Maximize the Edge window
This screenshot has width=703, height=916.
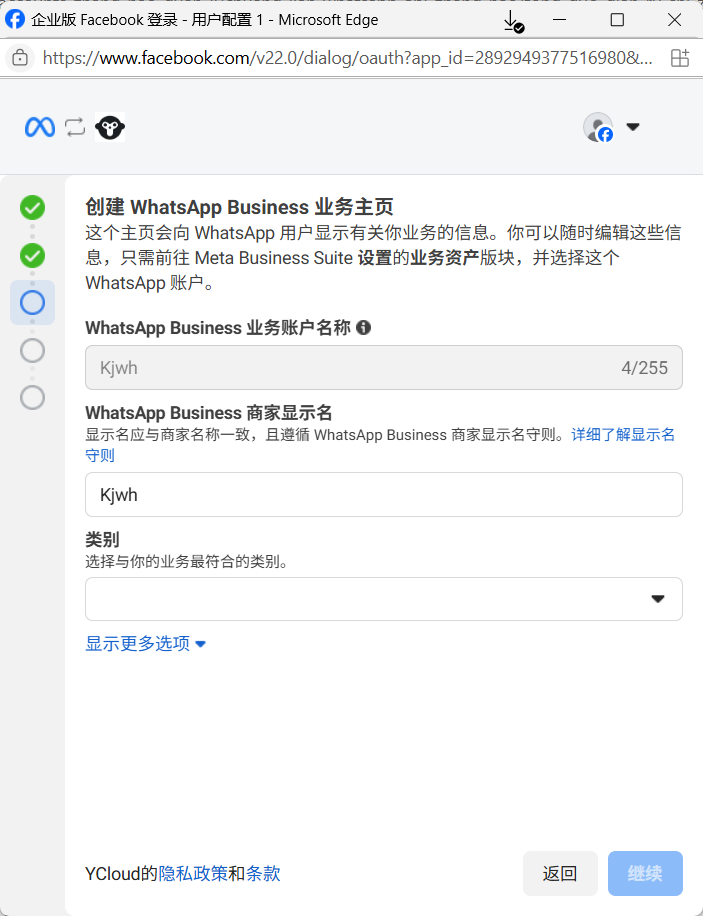[617, 19]
